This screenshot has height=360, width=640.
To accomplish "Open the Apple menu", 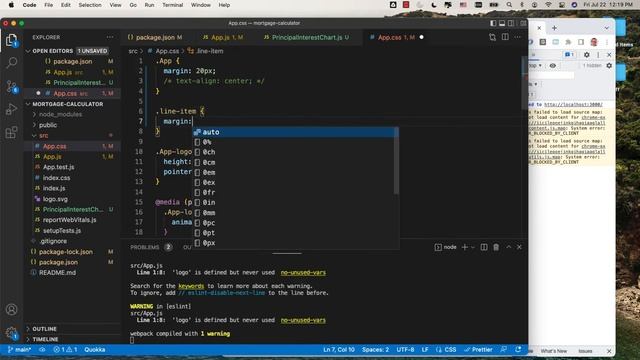I will pyautogui.click(x=11, y=5).
